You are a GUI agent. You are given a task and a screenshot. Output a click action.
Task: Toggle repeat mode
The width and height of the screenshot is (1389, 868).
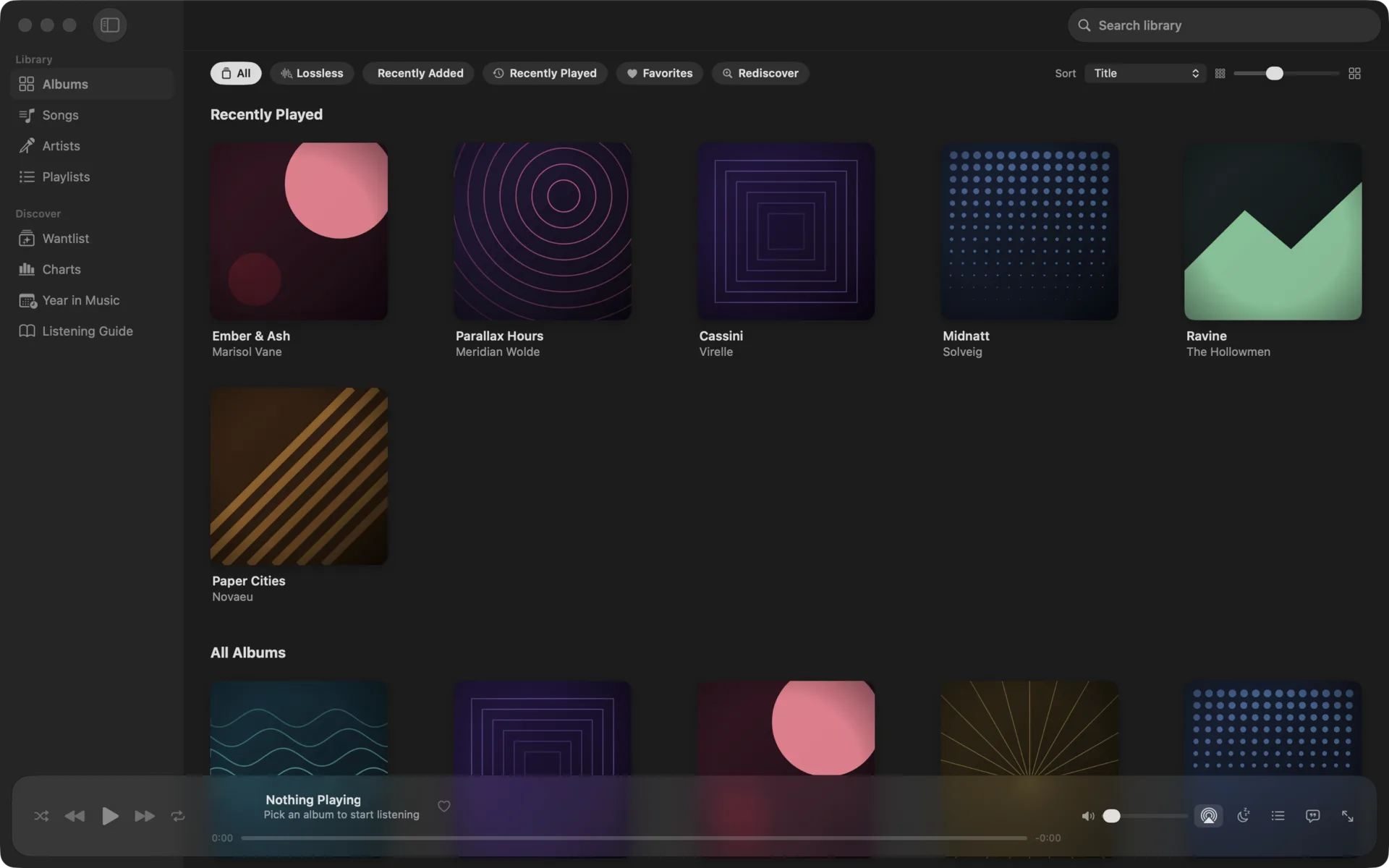(x=178, y=816)
